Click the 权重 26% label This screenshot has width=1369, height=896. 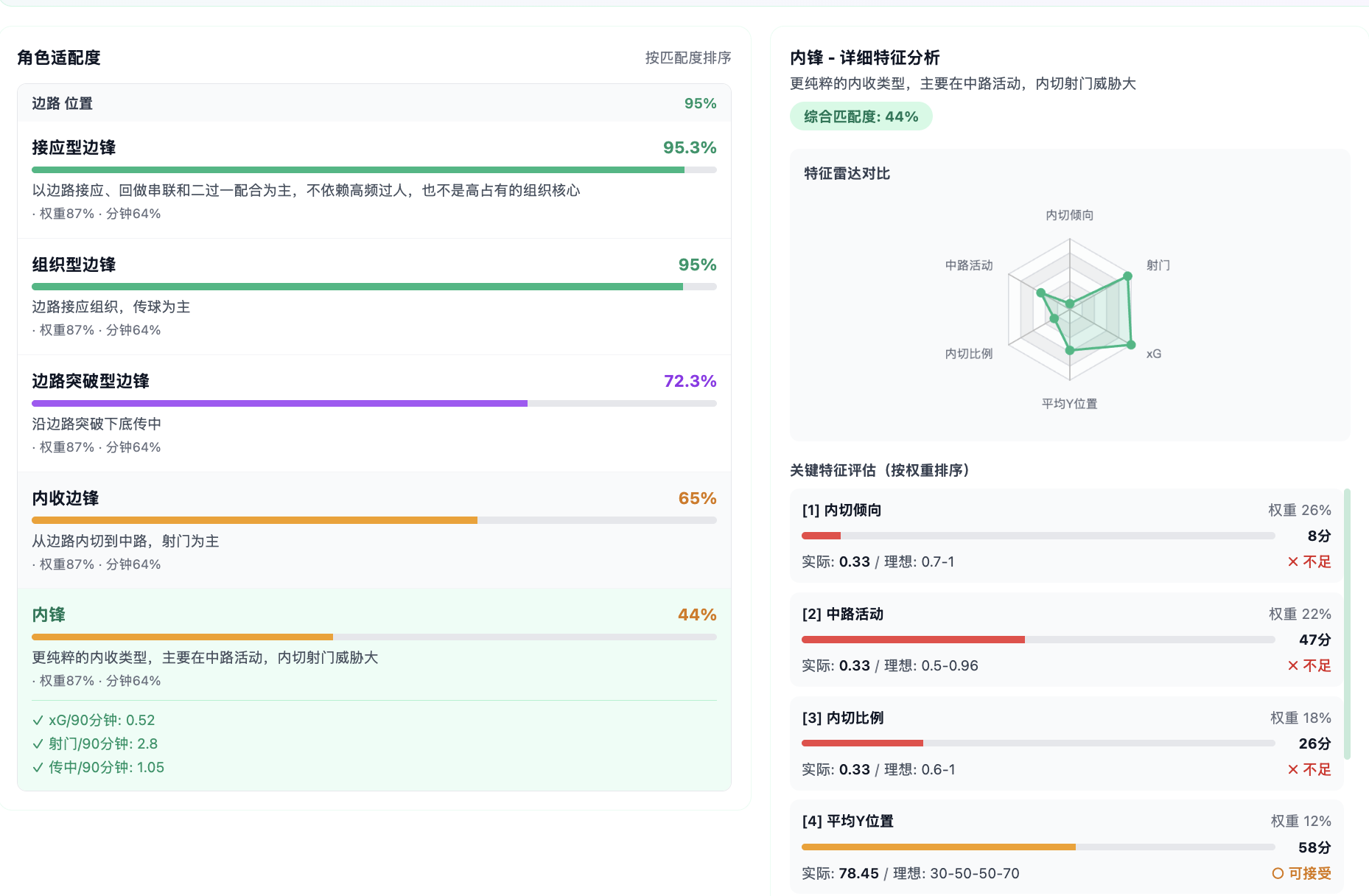[x=1300, y=510]
